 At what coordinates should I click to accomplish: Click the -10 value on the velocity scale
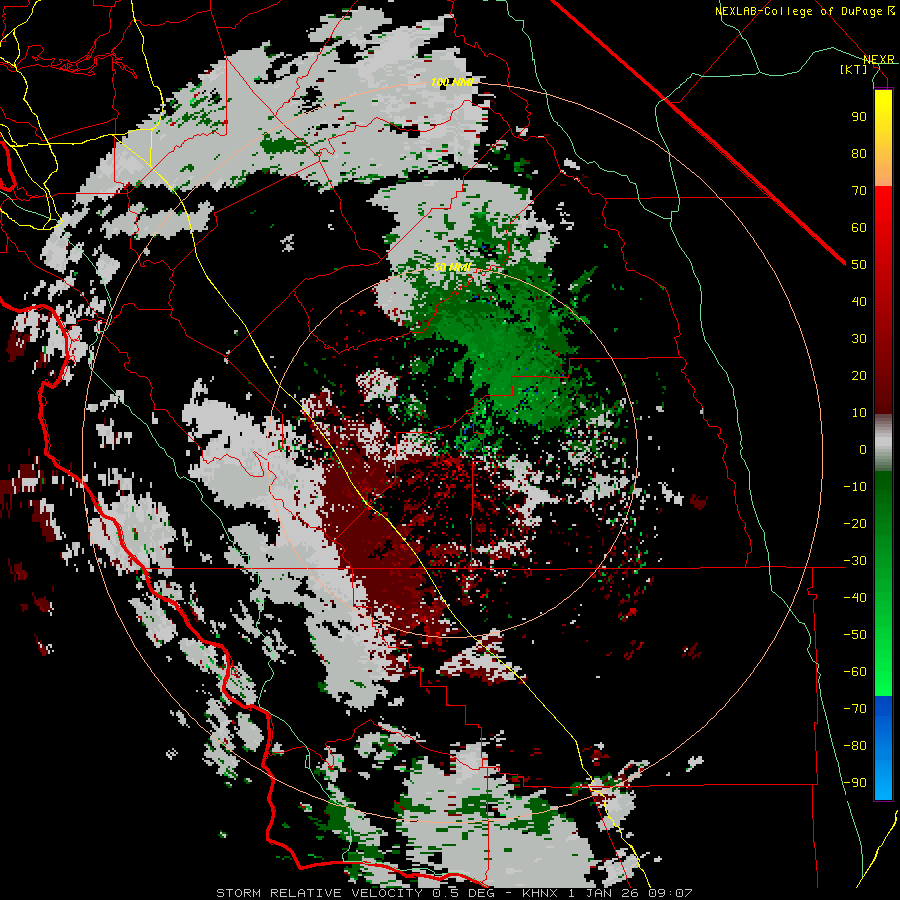[x=855, y=487]
